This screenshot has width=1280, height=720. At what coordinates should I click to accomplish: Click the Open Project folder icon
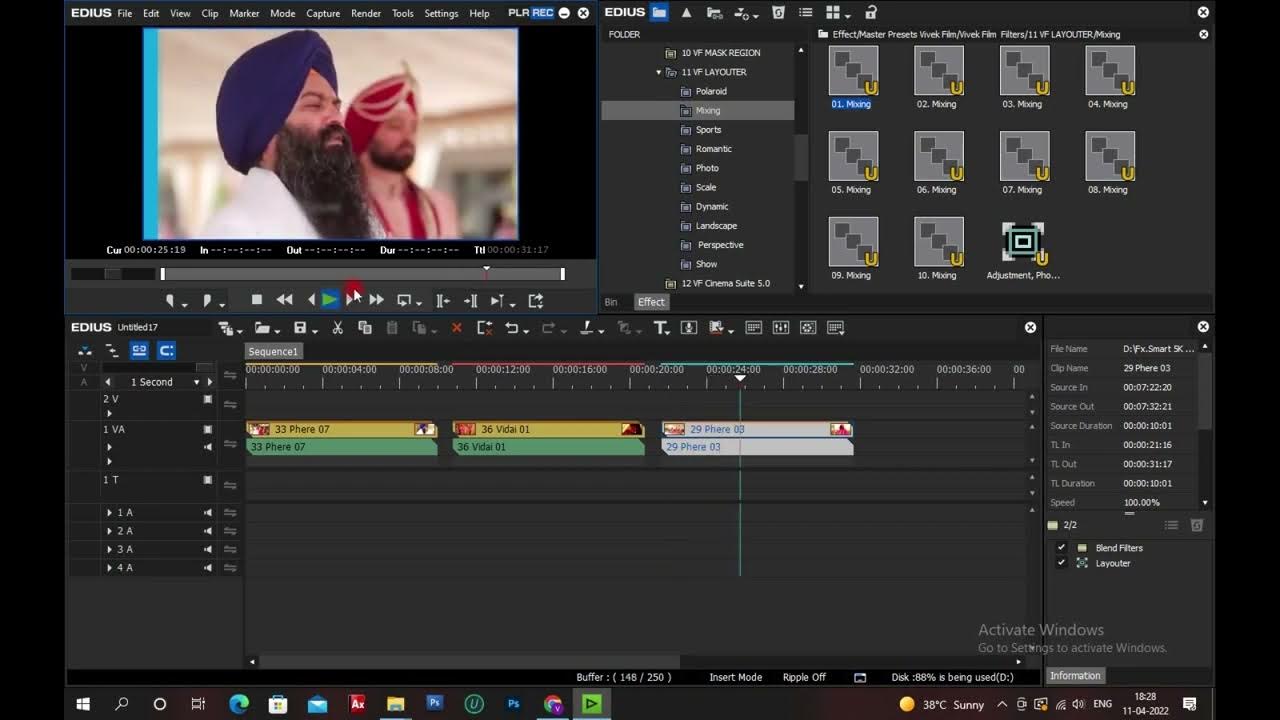pos(261,328)
